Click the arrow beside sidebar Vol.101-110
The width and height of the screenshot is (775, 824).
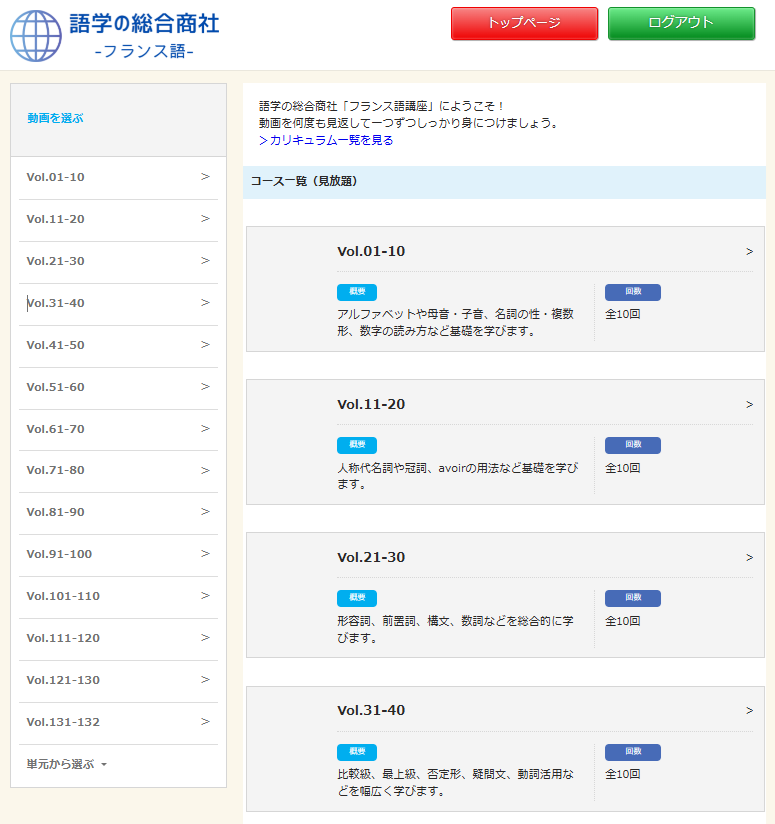pos(205,596)
